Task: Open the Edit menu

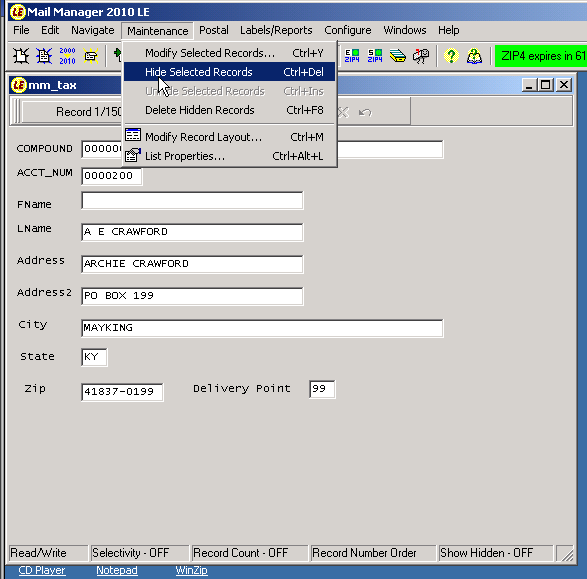Action: 50,30
